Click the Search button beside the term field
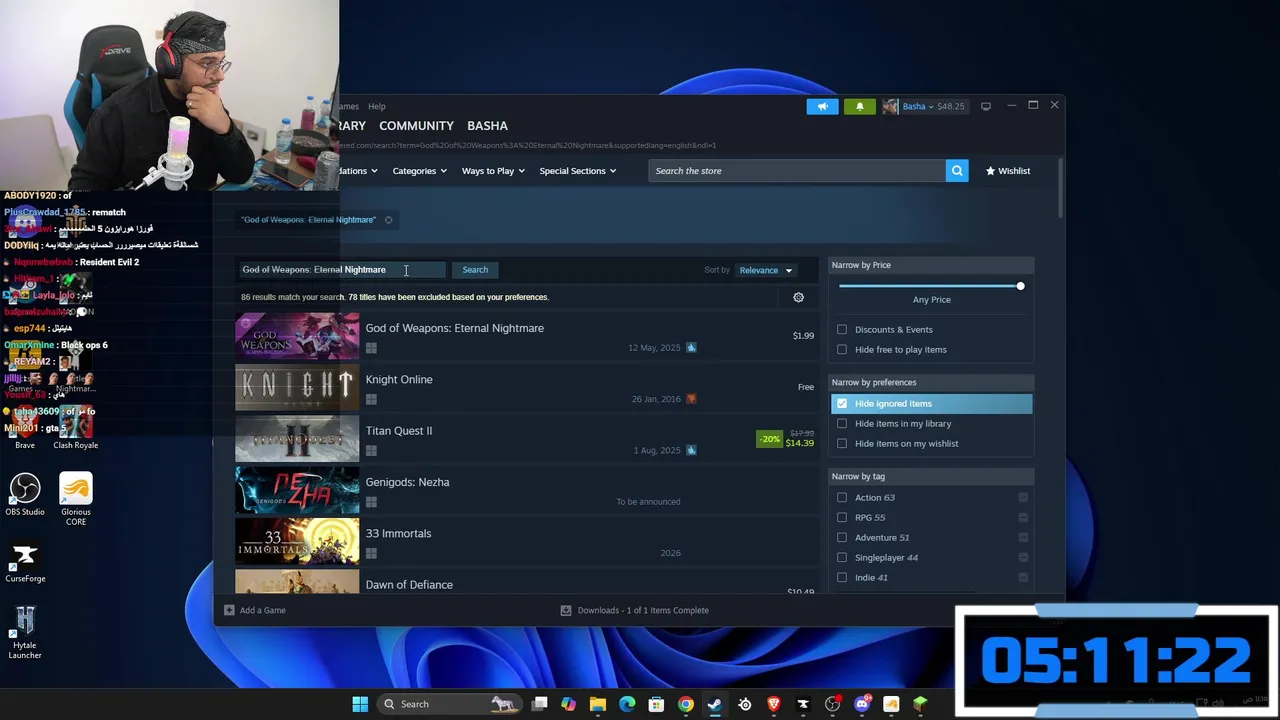This screenshot has height=720, width=1280. click(x=475, y=270)
